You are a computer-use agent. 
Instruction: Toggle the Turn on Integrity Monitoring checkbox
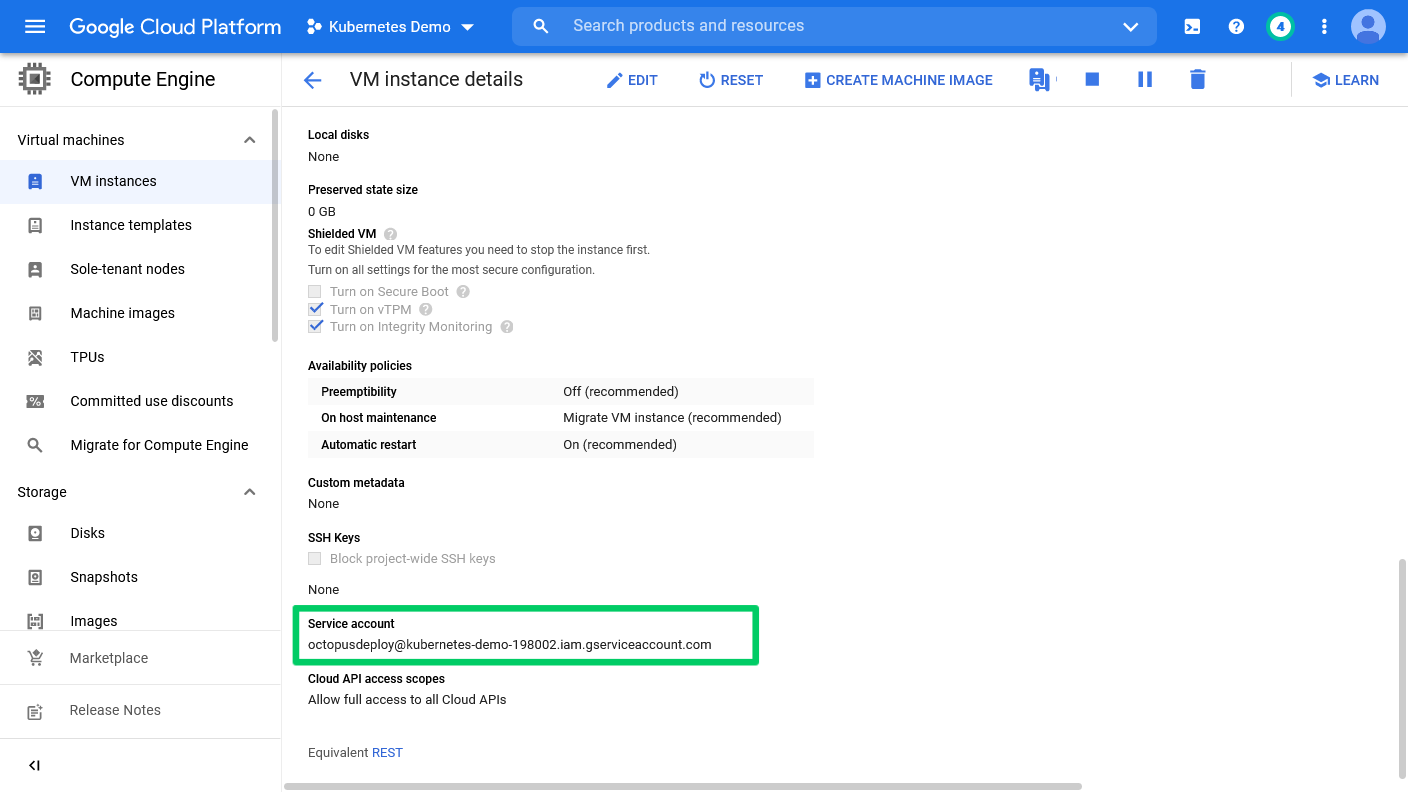click(315, 326)
